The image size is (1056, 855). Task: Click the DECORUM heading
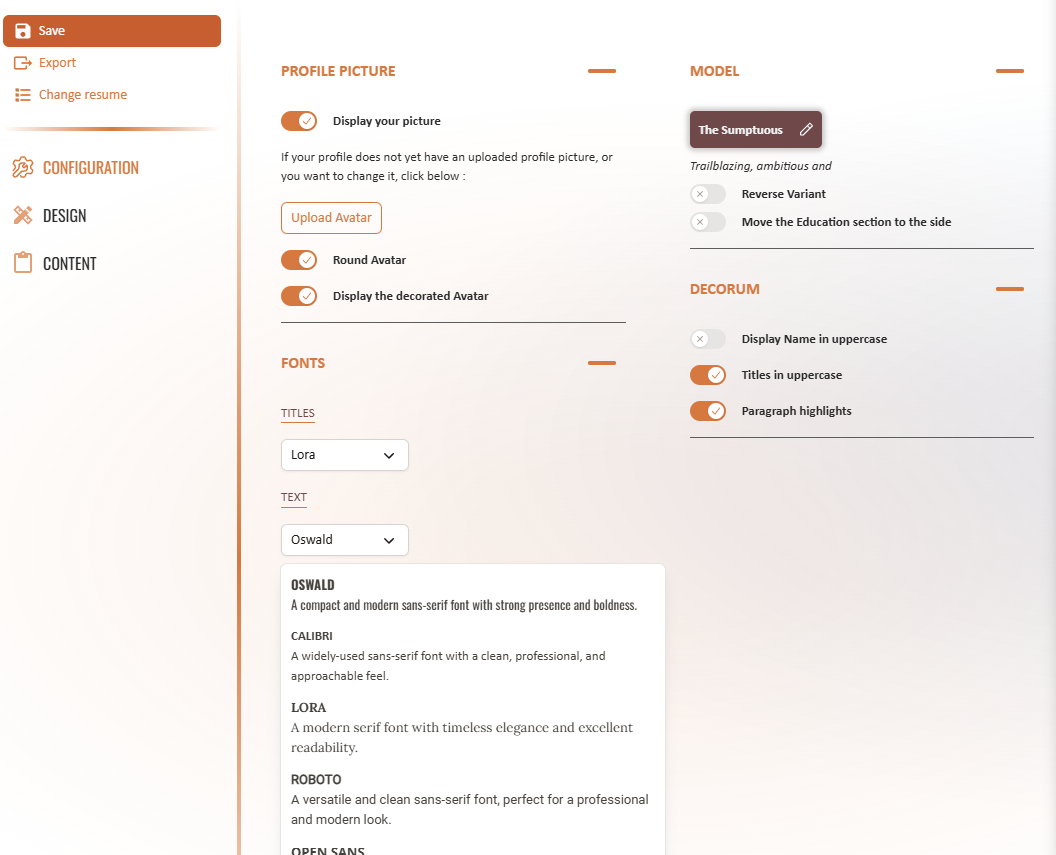point(725,289)
